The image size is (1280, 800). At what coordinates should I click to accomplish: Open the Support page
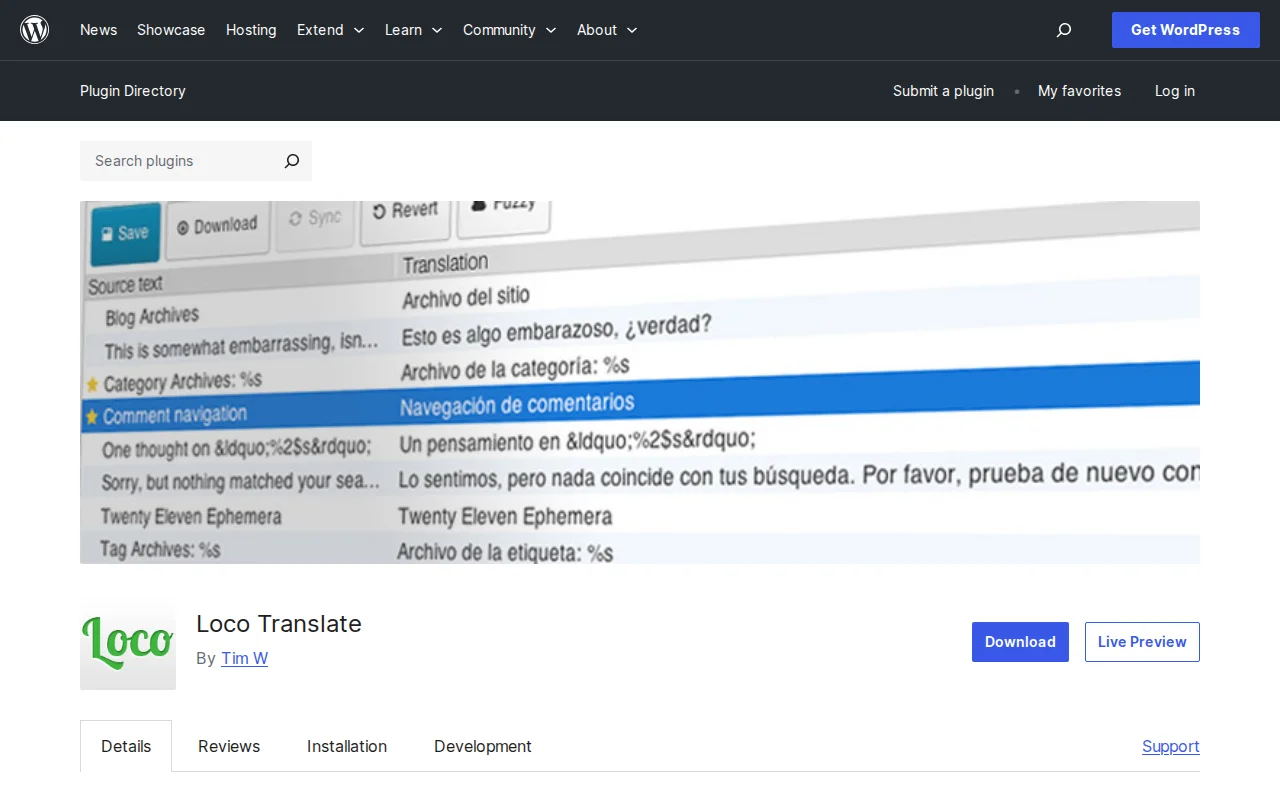coord(1170,746)
